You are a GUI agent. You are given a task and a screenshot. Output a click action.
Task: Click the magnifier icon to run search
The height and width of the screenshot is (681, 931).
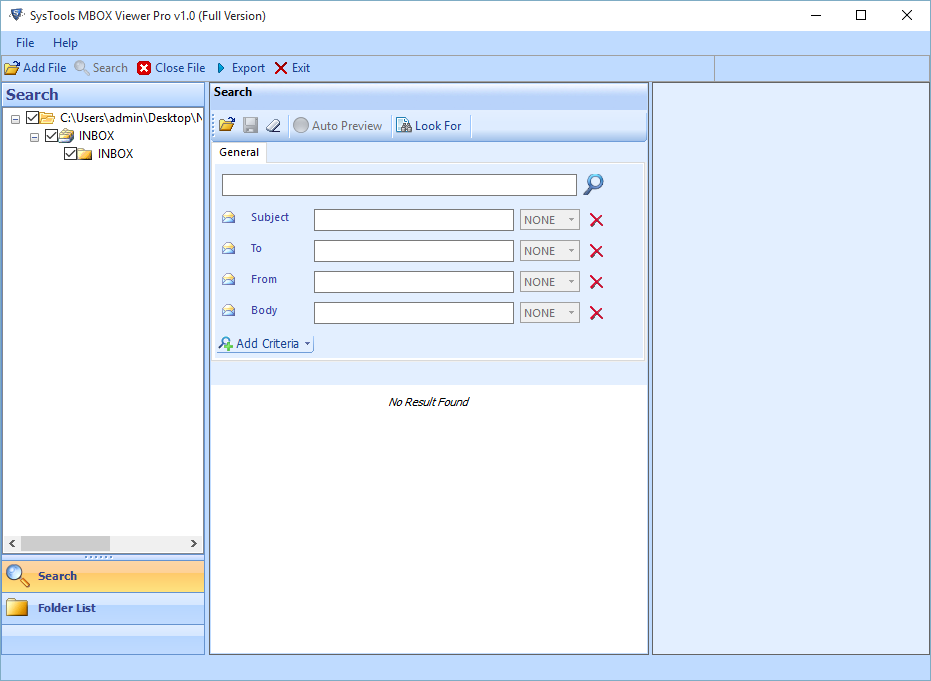(x=593, y=185)
